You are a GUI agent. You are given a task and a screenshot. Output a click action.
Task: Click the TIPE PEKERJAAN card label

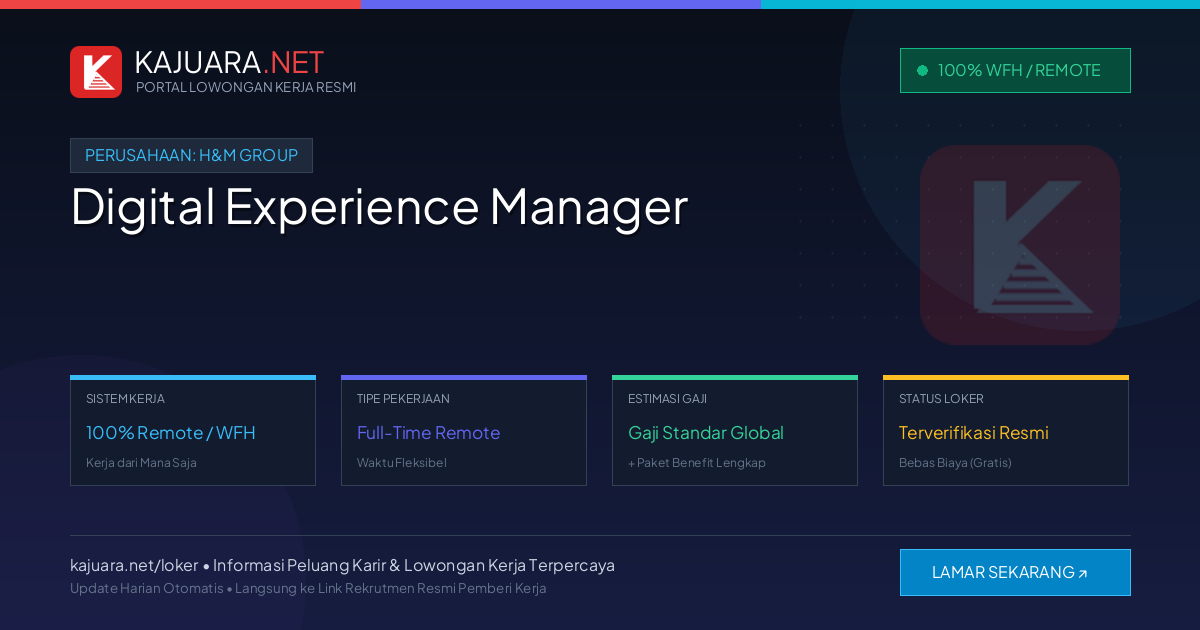point(403,399)
